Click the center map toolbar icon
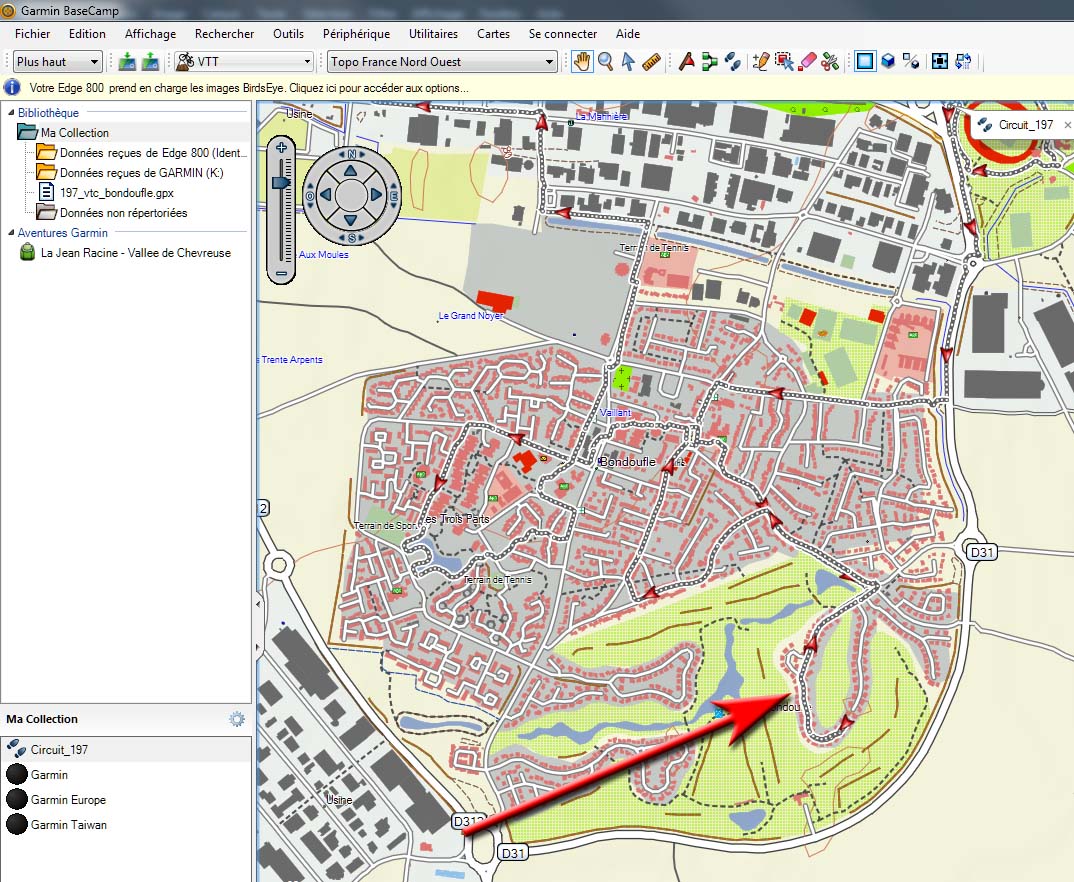The image size is (1074, 882). click(940, 62)
